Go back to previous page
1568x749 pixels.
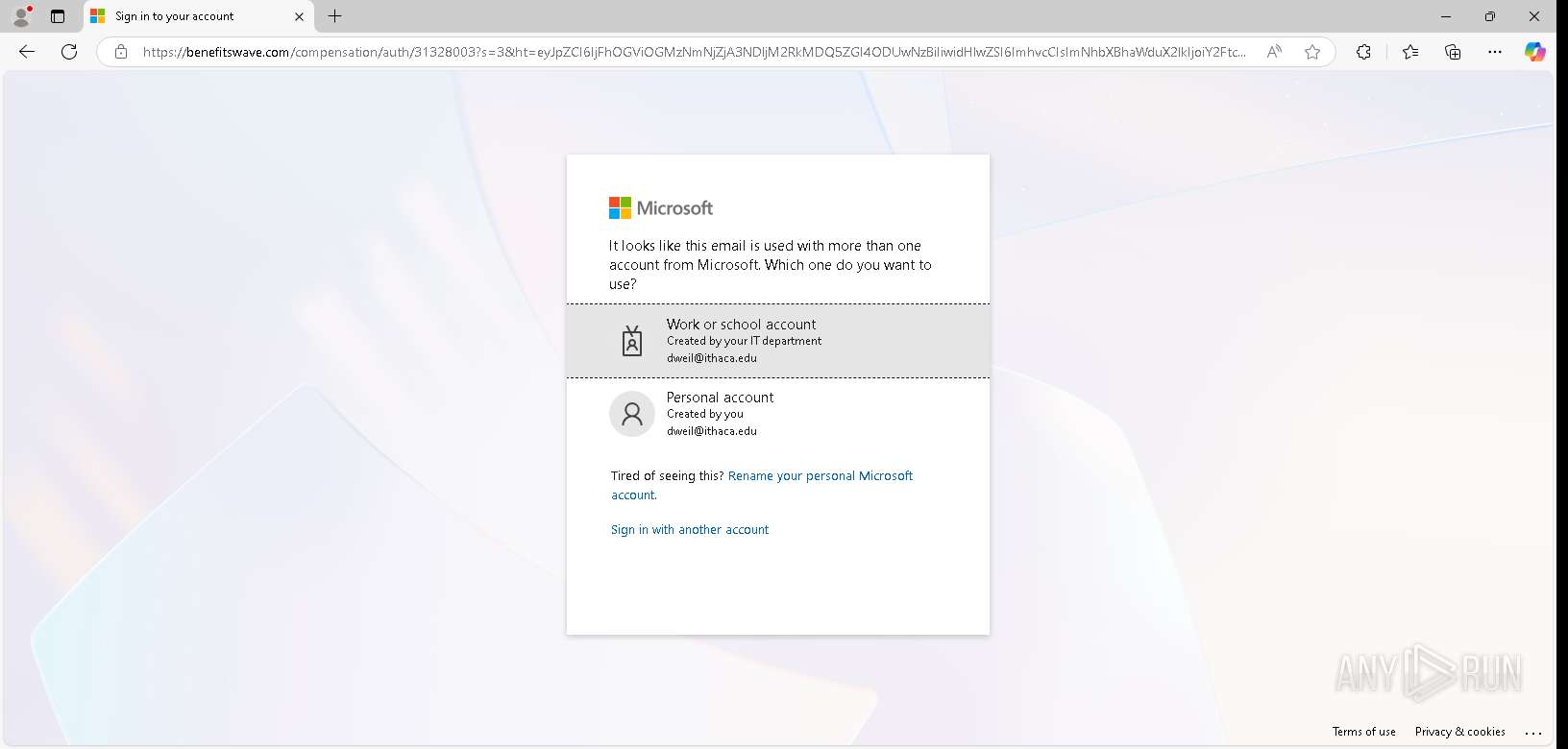27,52
